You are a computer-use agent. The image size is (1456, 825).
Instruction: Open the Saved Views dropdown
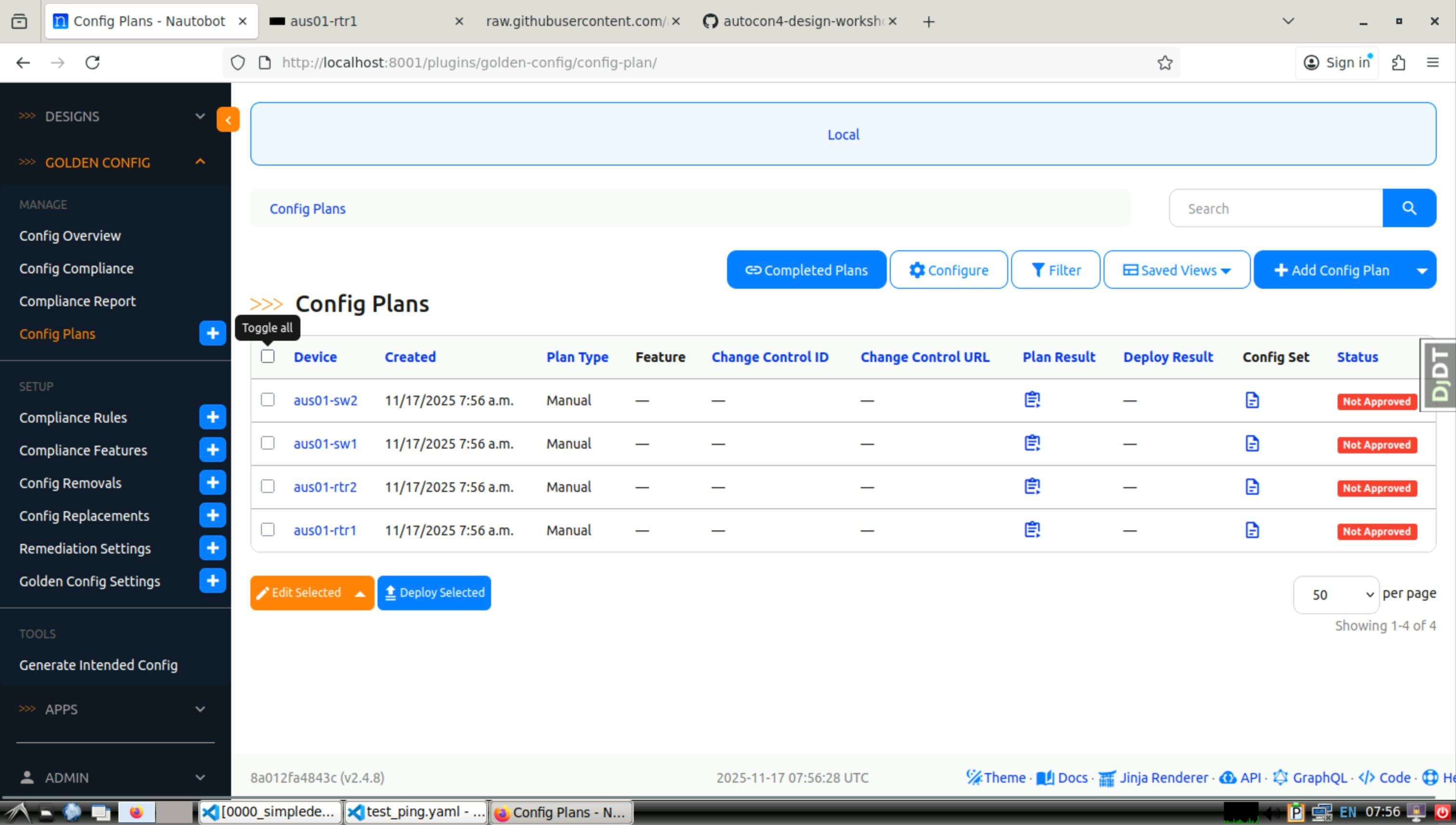[1177, 271]
